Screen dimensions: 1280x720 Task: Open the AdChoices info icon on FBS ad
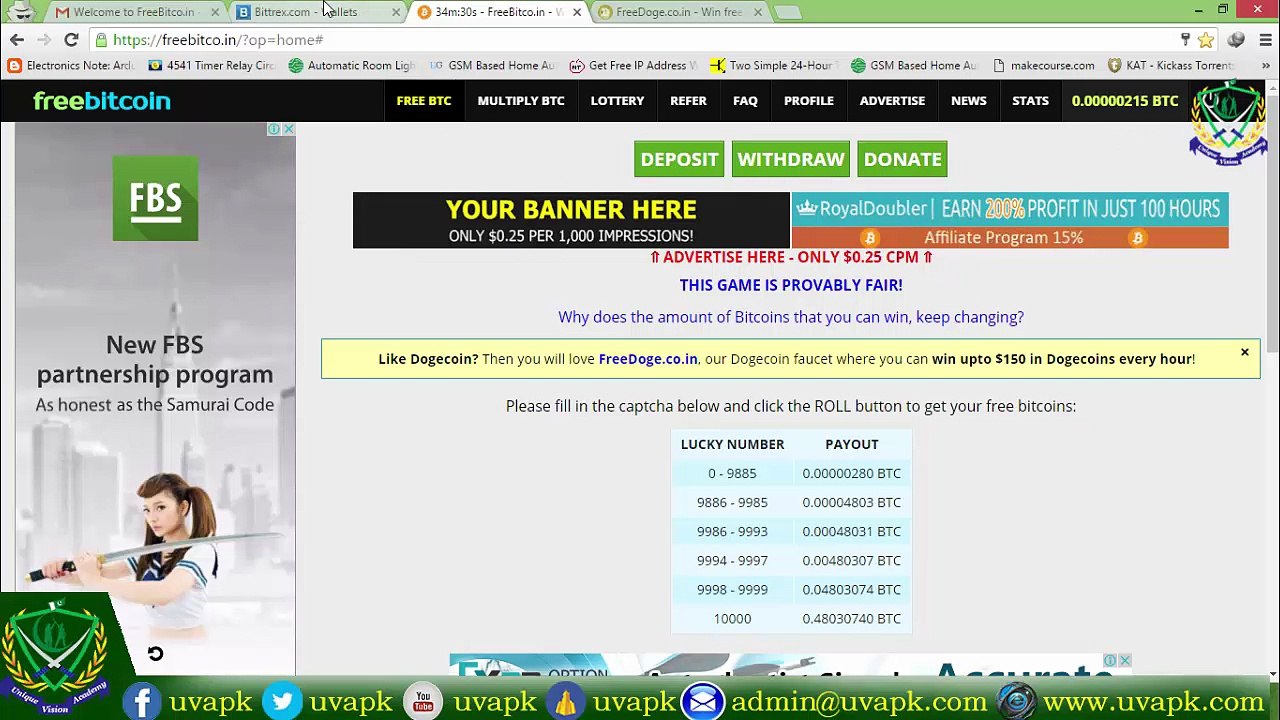point(274,129)
